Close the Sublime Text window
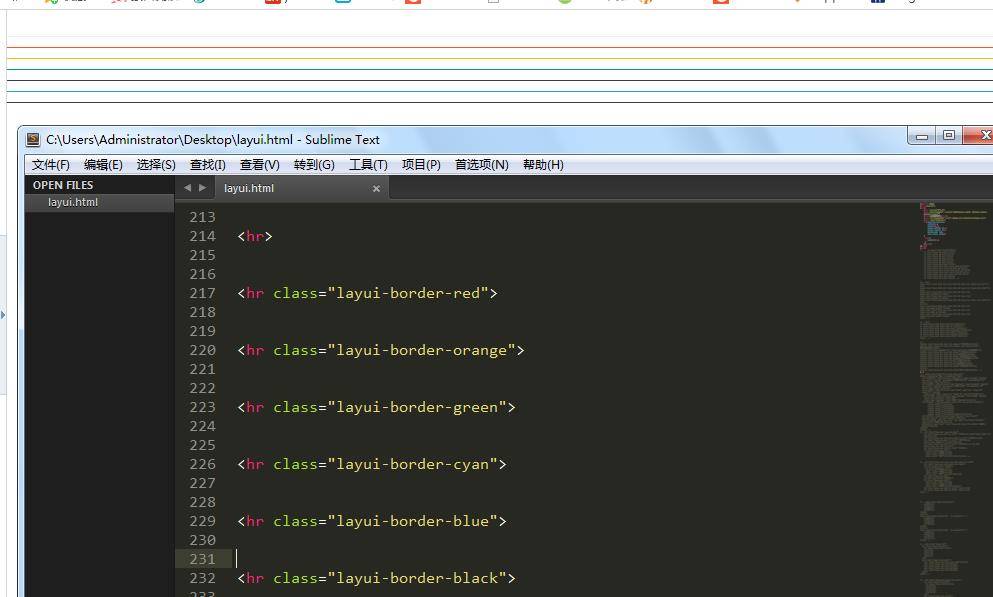Viewport: 993px width, 597px height. [980, 135]
